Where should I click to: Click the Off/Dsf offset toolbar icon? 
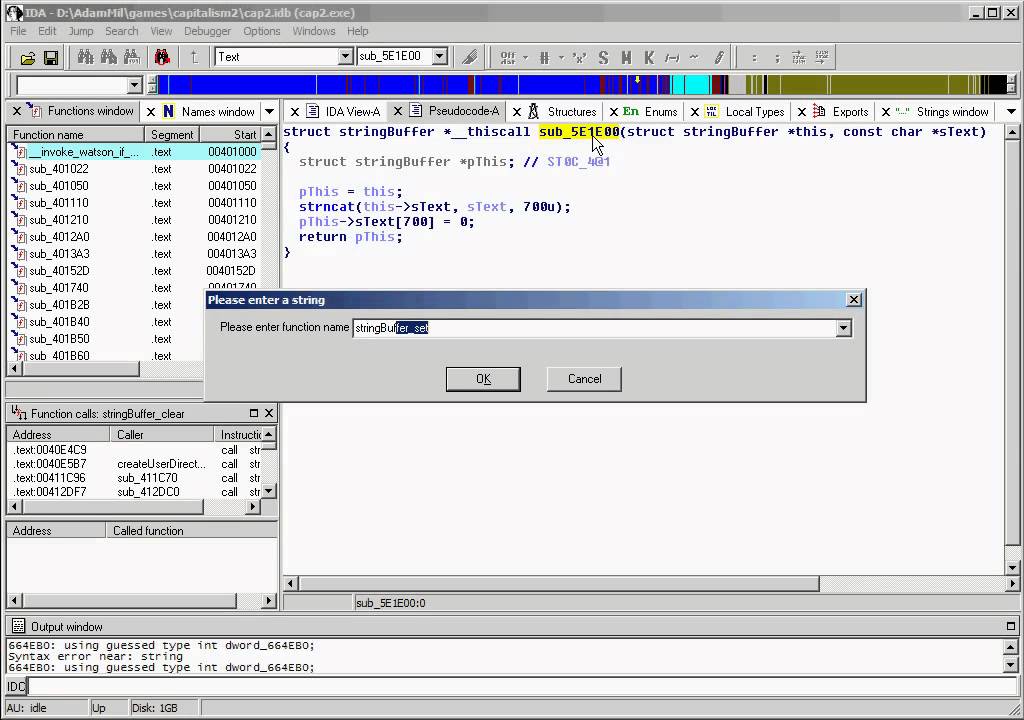coord(507,57)
